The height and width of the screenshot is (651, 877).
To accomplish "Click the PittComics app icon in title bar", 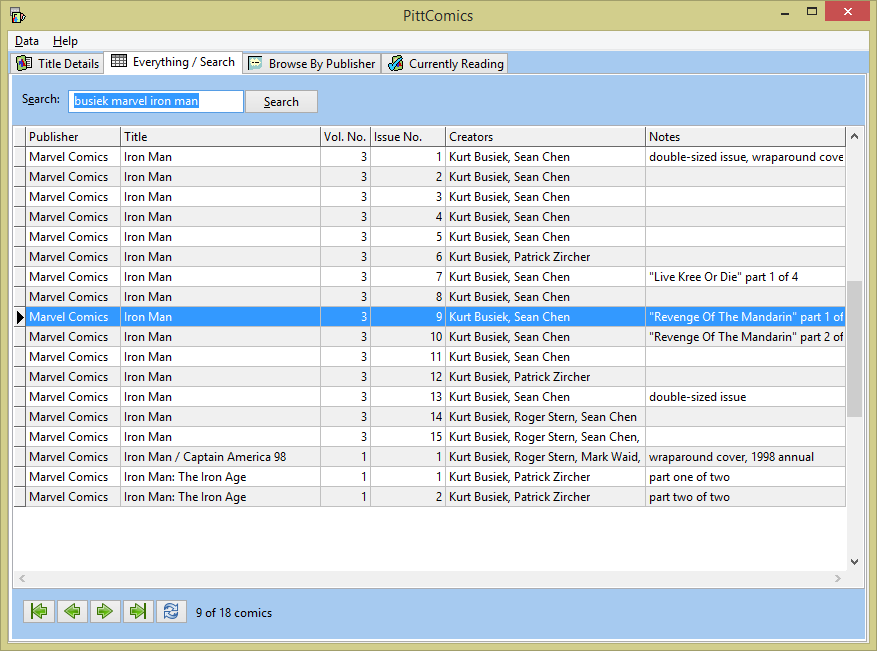I will click(17, 15).
